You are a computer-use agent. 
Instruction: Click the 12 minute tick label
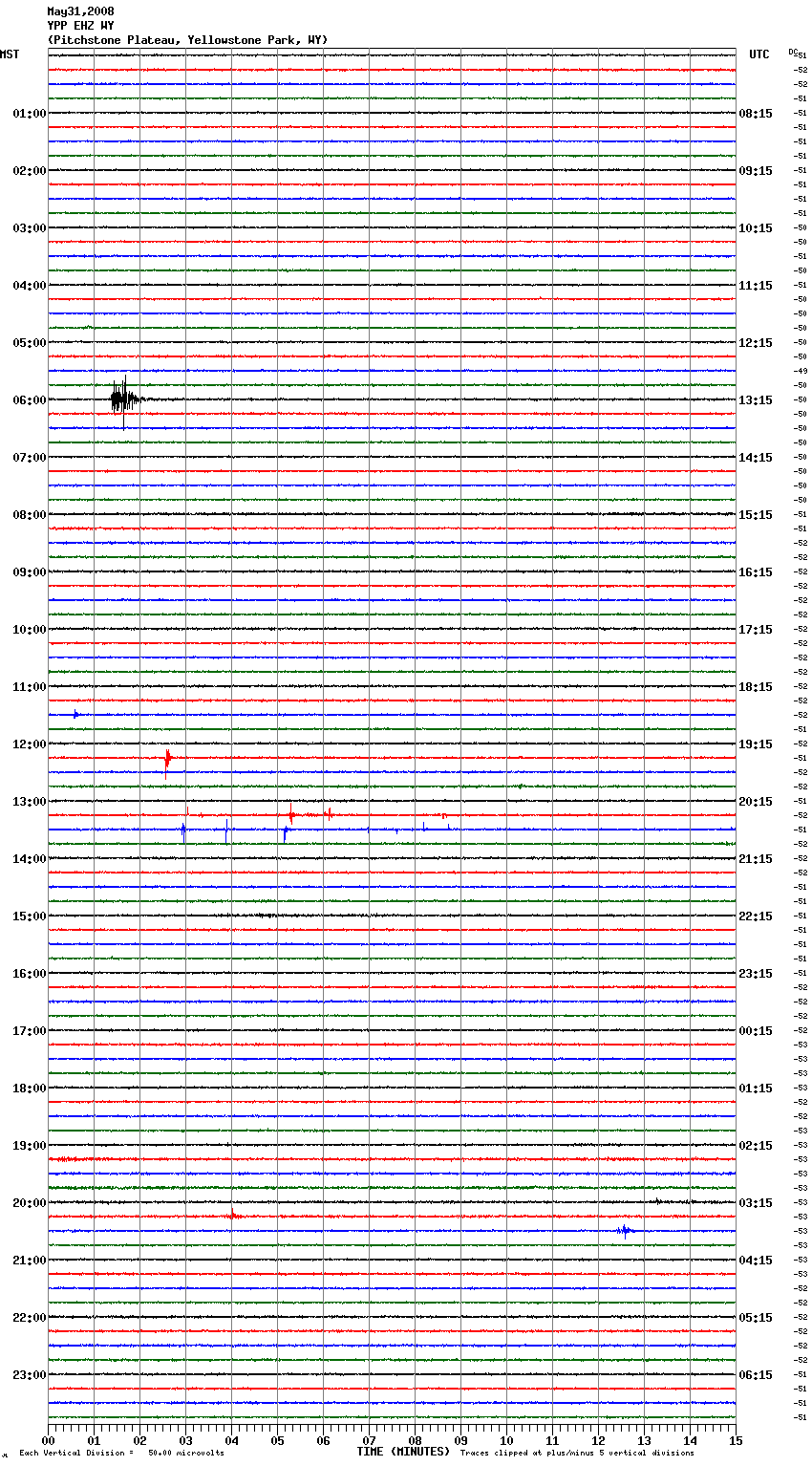tap(598, 1440)
